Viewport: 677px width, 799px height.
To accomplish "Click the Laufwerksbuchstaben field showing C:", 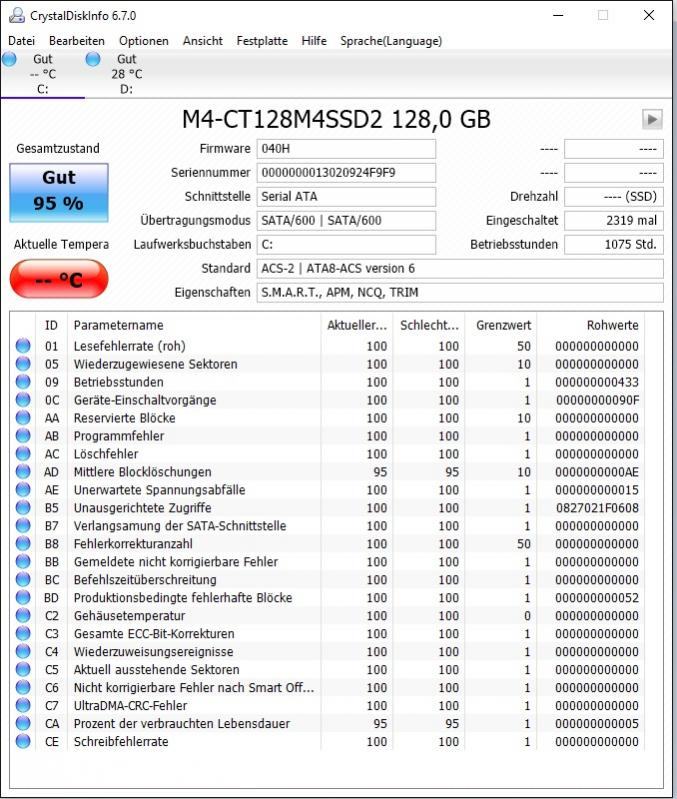I will coord(346,245).
